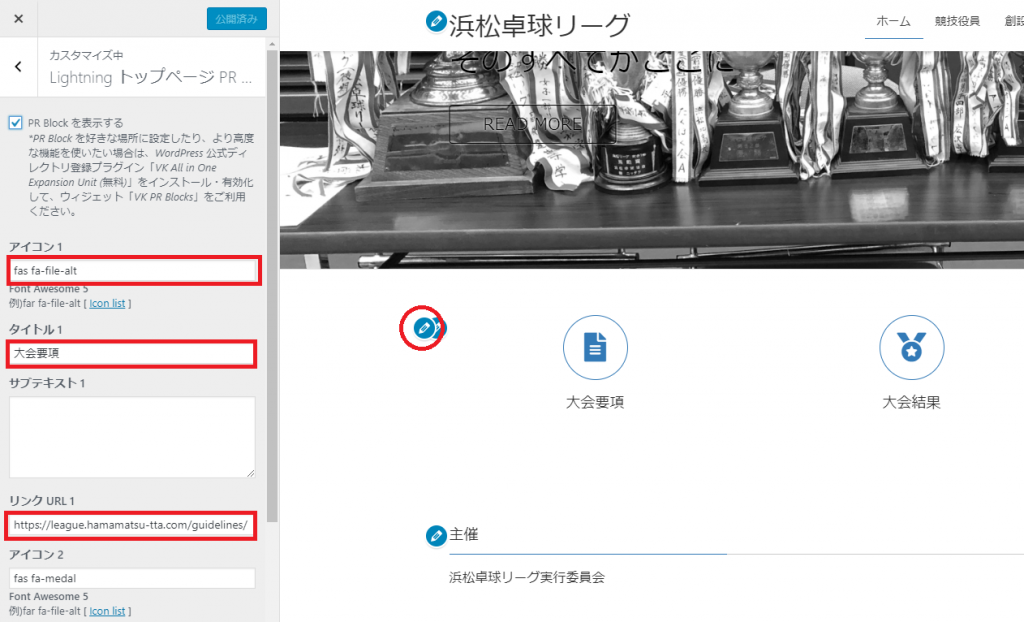Viewport: 1024px width, 622px height.
Task: Click the READ MORE button on hero image
Action: pyautogui.click(x=531, y=124)
